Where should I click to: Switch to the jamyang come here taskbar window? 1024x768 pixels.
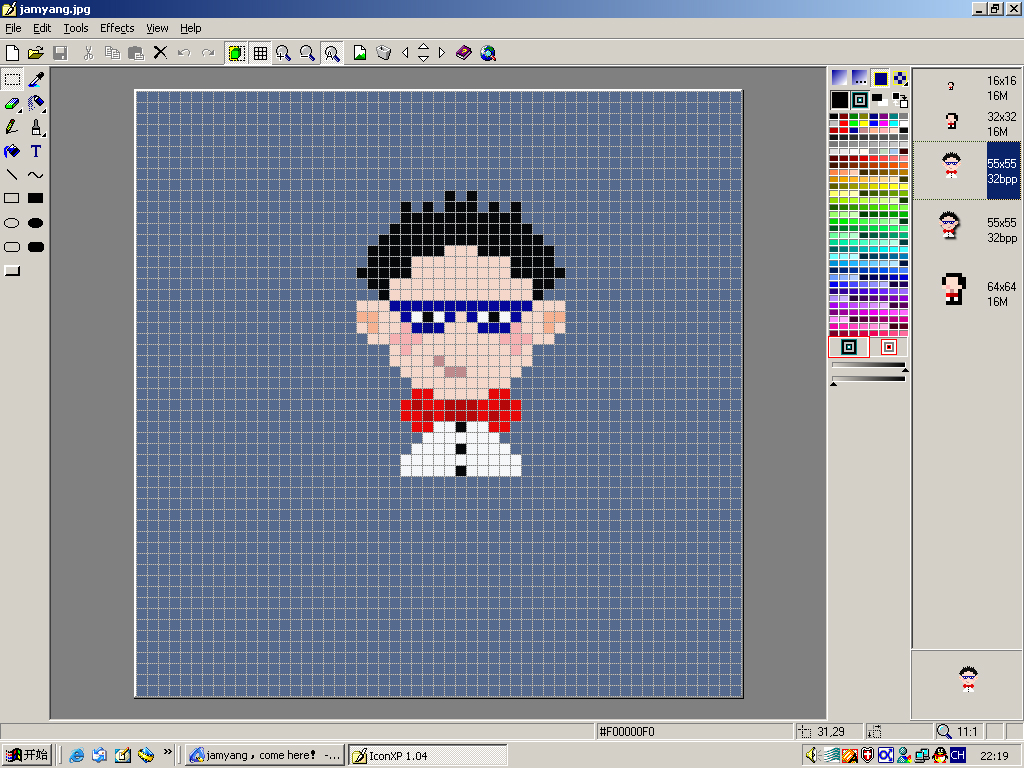[264, 756]
